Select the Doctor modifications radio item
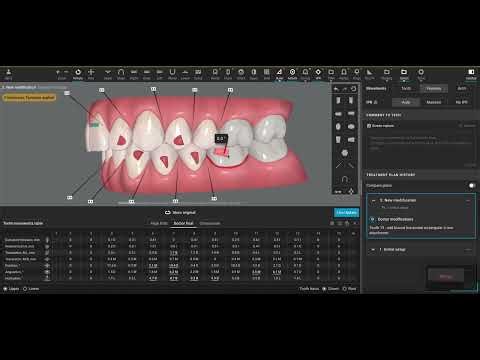480x360 pixels. 372,219
